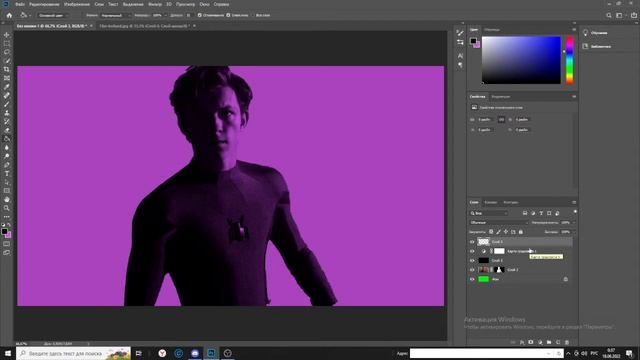Select the Type tool in toolbox
This screenshot has height=360, width=640.
click(x=7, y=173)
